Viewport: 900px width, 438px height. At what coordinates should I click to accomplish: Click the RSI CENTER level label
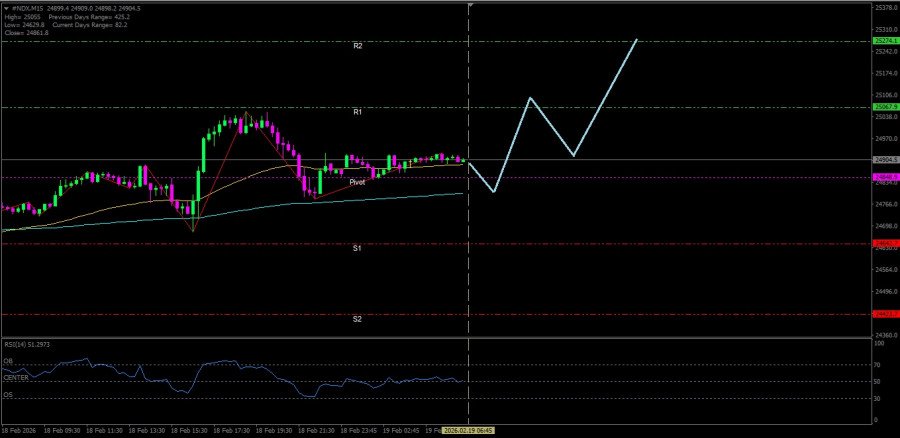coord(16,378)
